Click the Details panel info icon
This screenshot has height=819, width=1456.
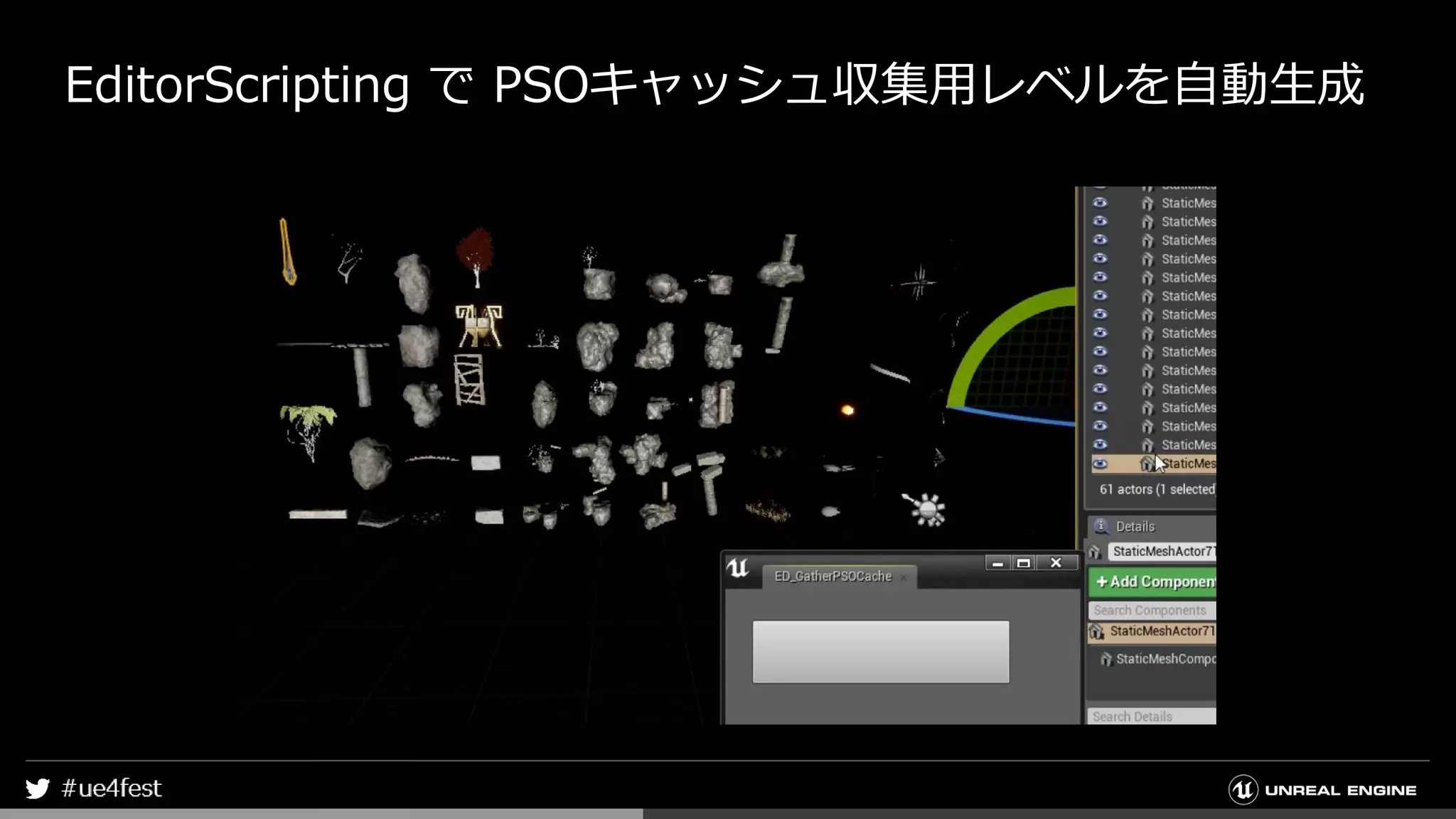point(1101,526)
